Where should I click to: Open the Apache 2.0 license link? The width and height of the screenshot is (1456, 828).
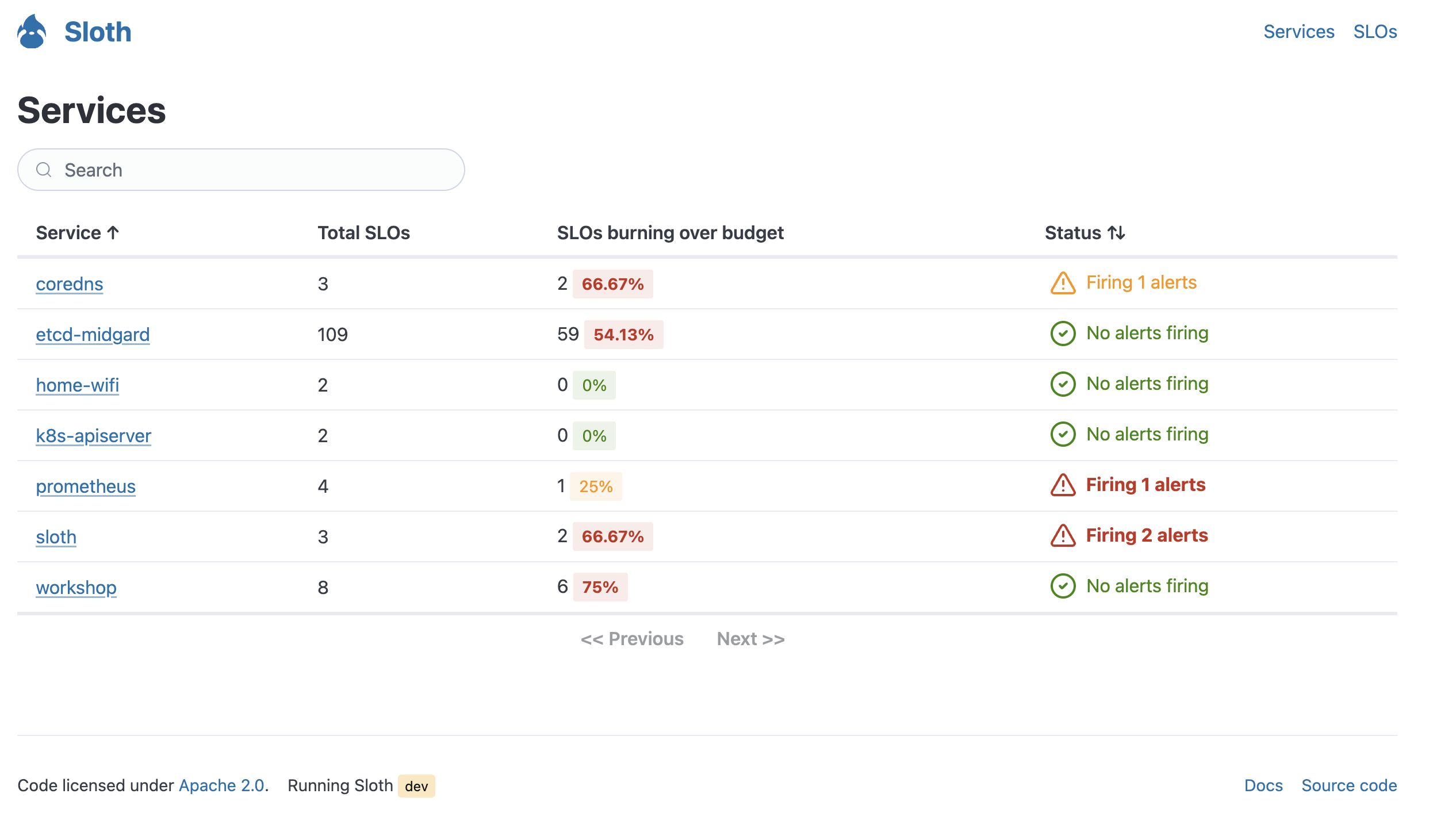tap(221, 785)
